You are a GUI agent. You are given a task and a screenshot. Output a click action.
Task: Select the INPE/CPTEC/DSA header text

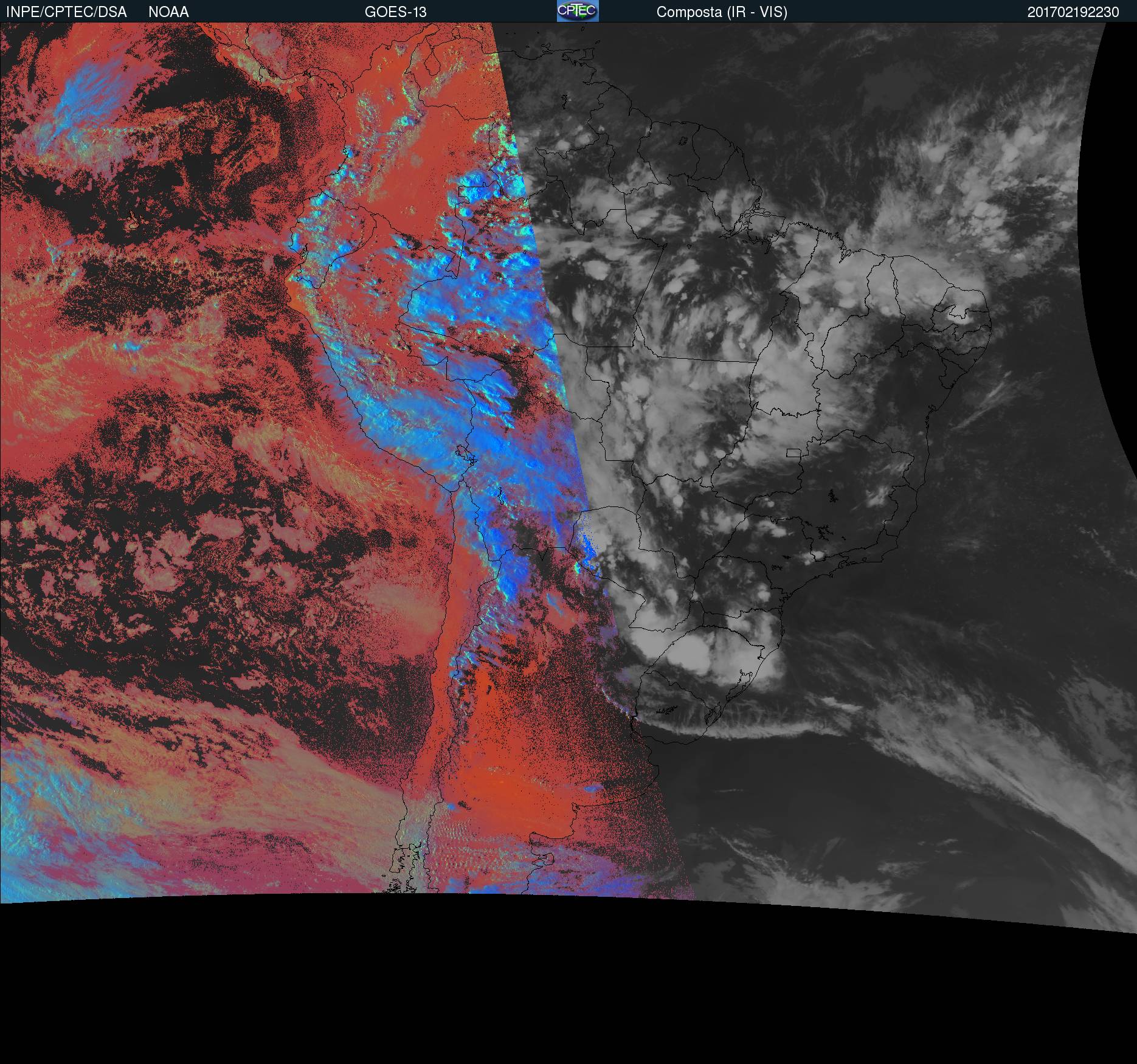pos(66,12)
